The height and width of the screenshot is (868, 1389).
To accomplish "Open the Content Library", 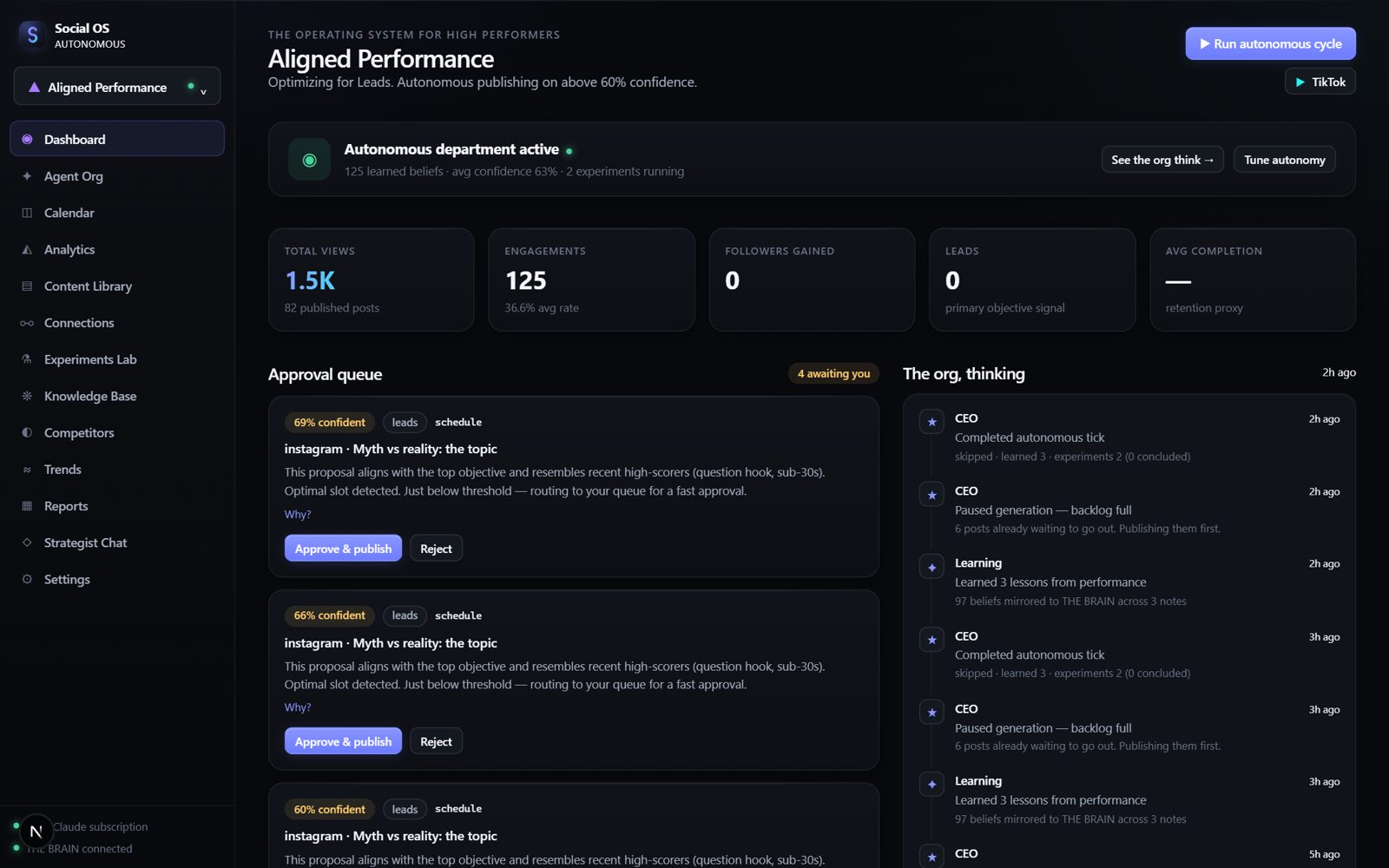I will (x=117, y=286).
